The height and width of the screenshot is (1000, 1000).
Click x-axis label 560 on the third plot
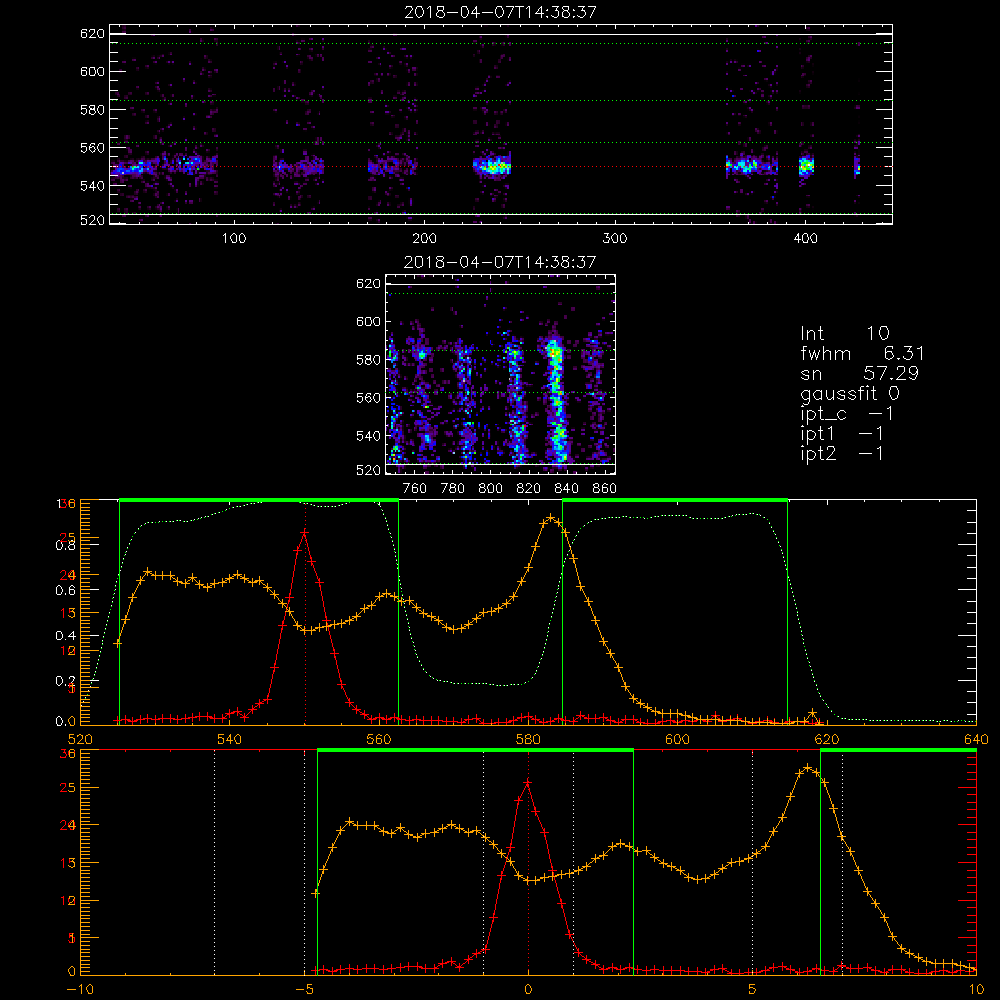(x=379, y=739)
